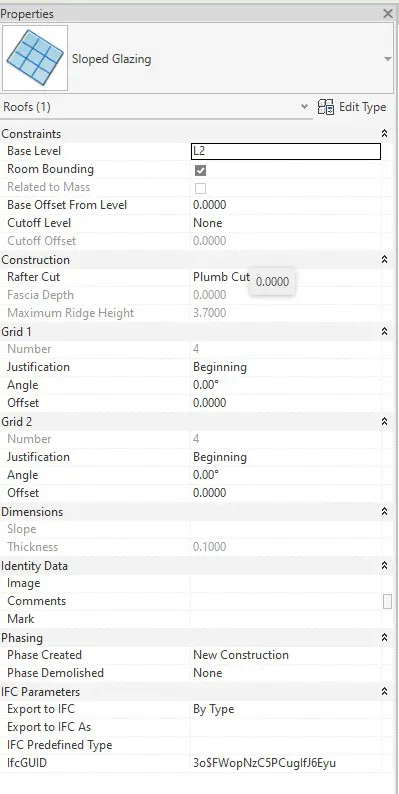Image resolution: width=399 pixels, height=794 pixels.
Task: Collapse the Constraints section
Action: pyautogui.click(x=384, y=134)
